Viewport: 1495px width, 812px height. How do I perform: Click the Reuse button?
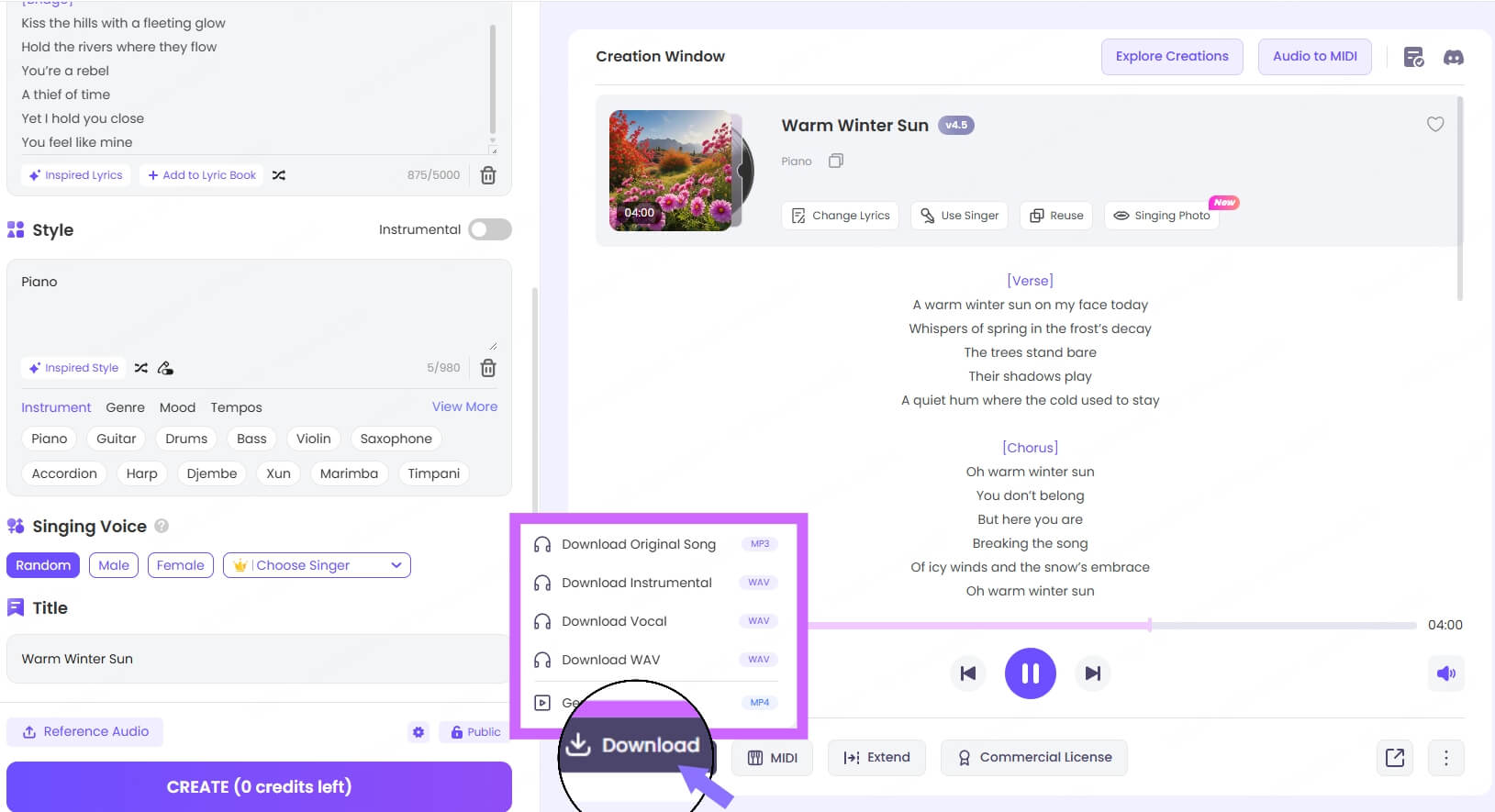[1056, 216]
